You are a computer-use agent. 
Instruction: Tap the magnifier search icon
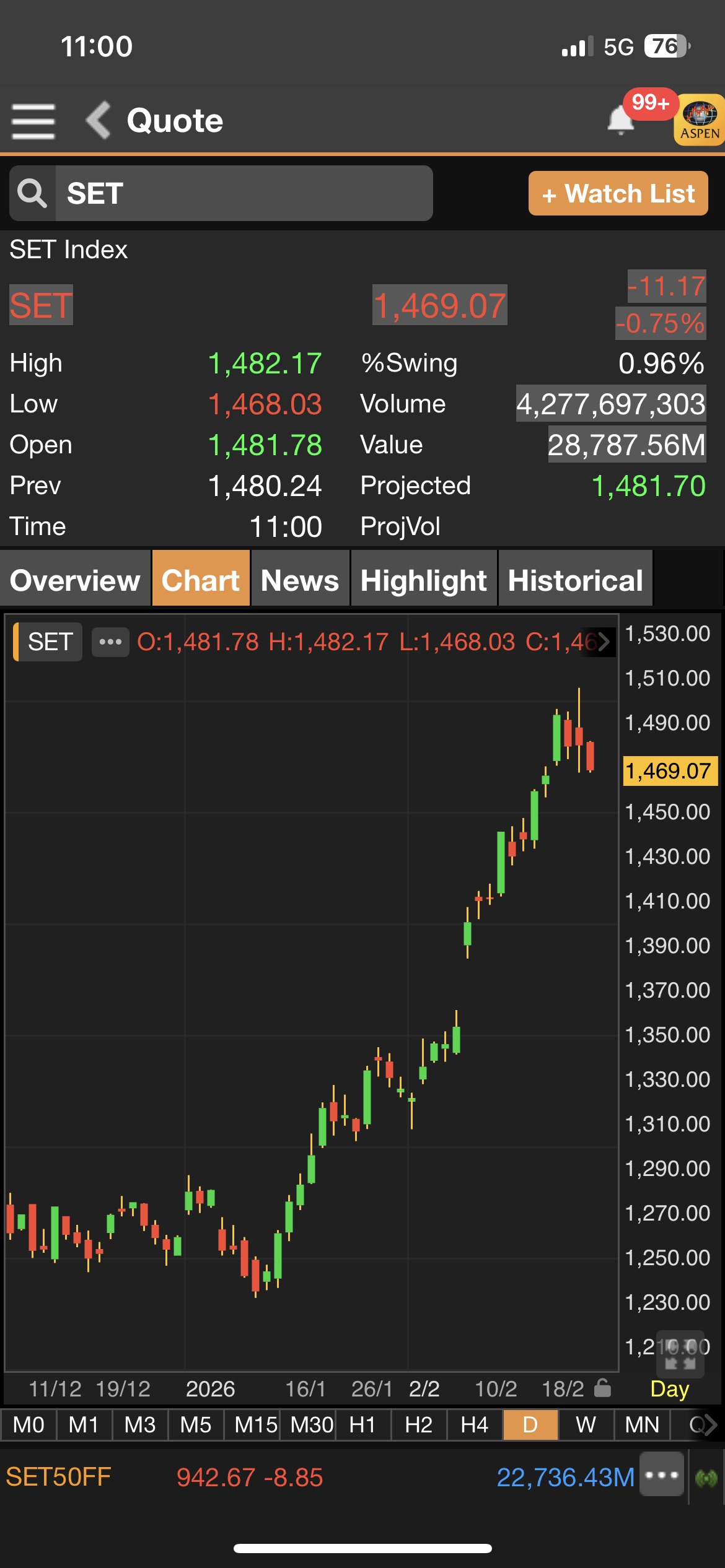tap(32, 193)
